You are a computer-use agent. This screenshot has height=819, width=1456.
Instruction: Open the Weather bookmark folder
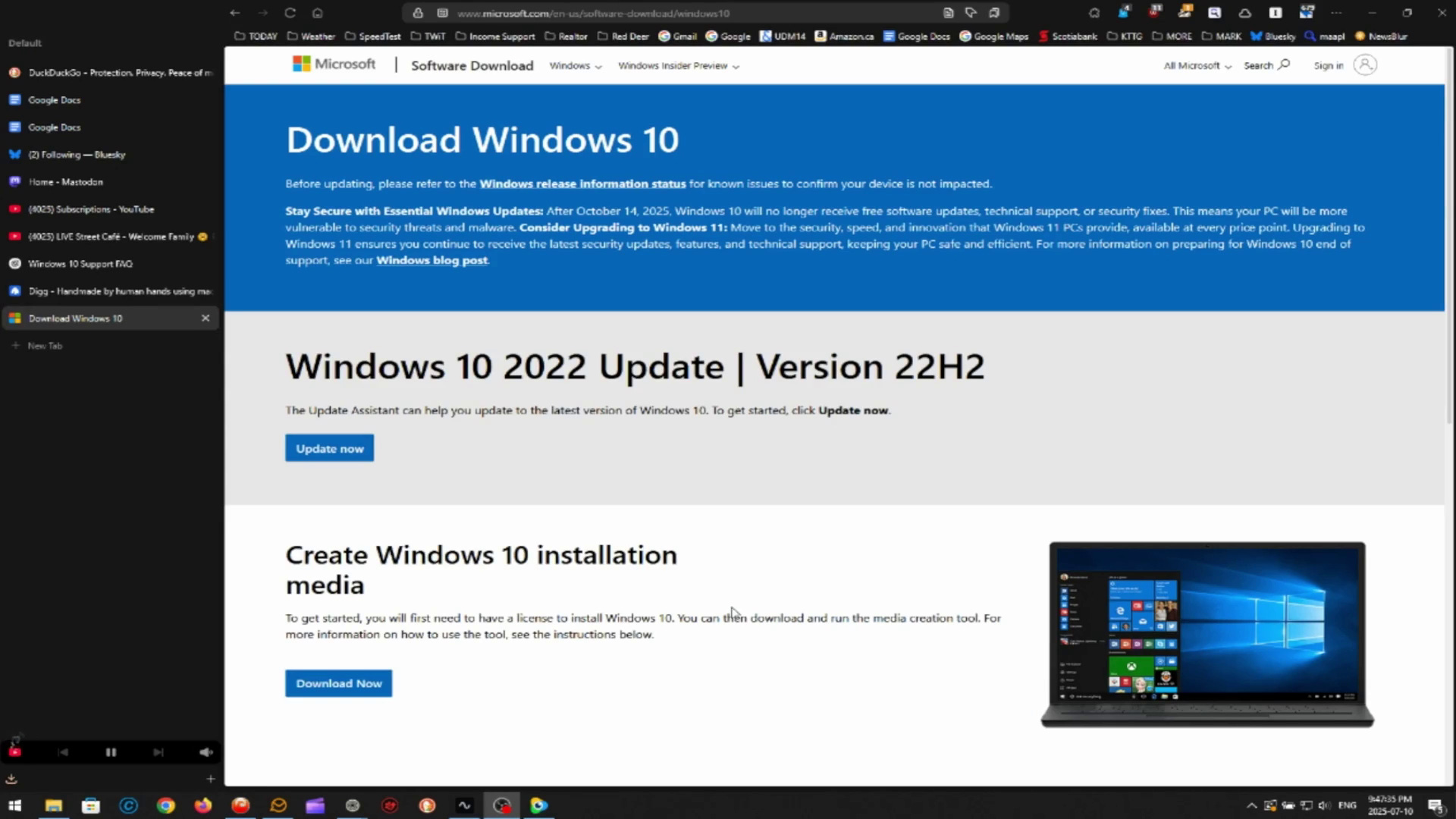pos(311,36)
